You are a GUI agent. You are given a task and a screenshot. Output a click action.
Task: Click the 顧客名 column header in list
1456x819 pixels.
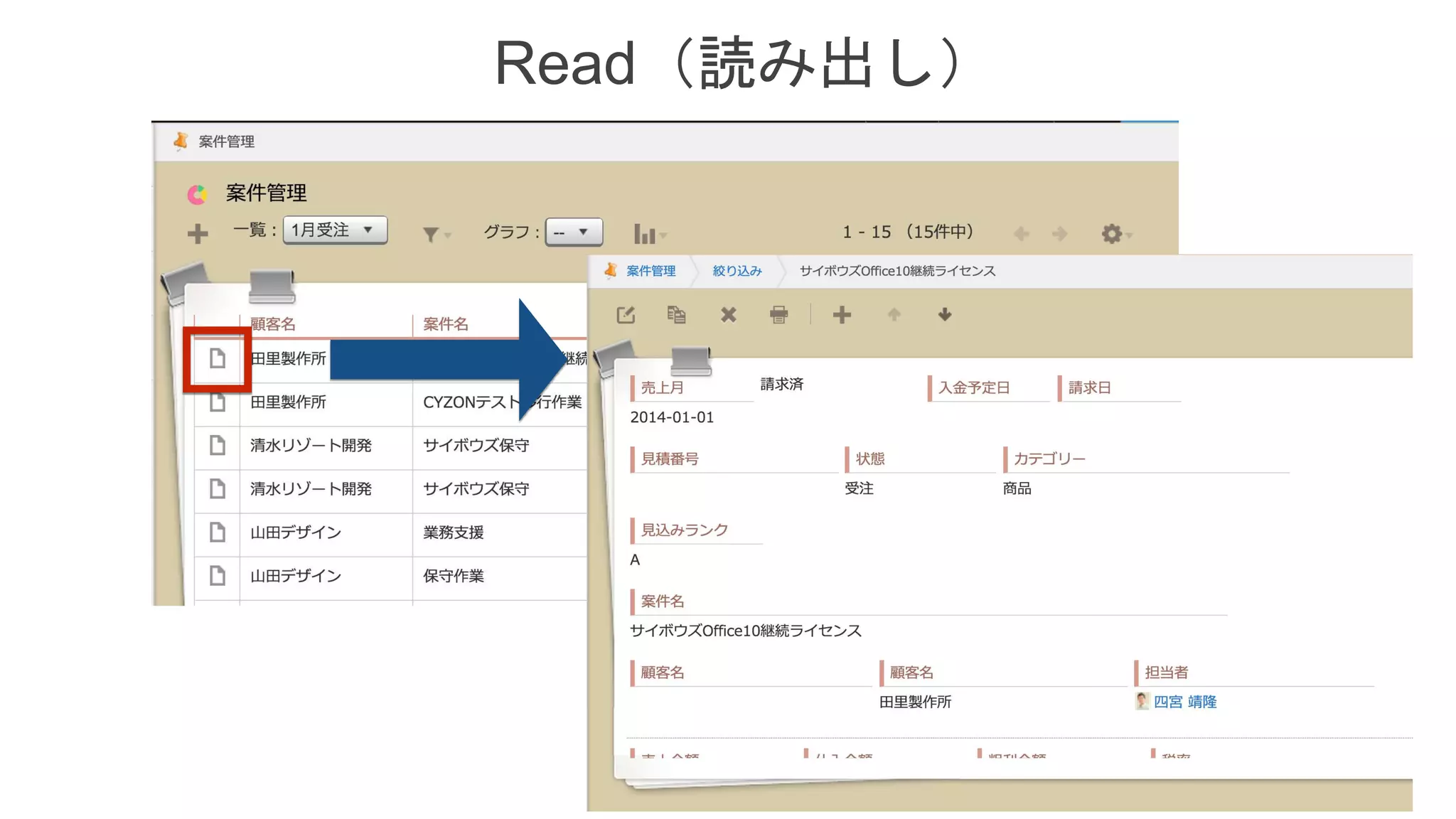tap(273, 324)
